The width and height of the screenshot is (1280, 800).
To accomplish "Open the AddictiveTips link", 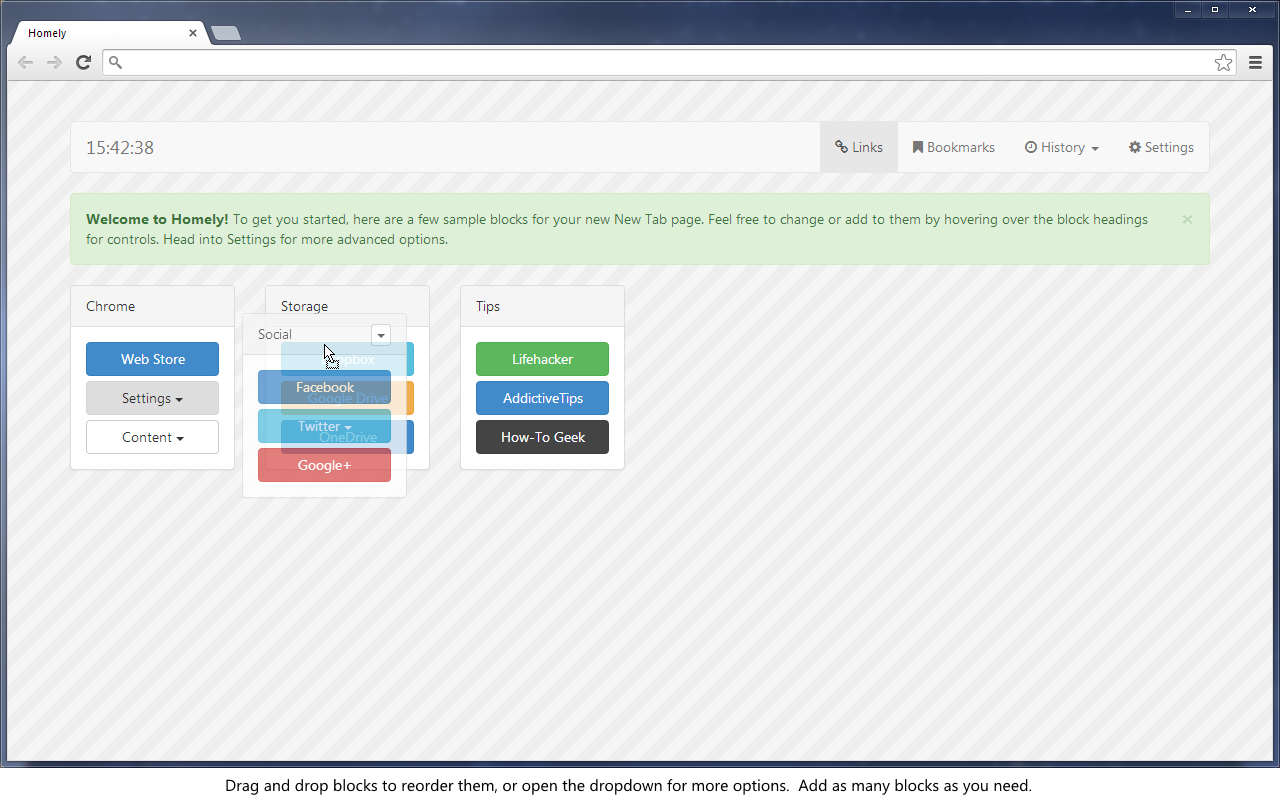I will click(x=542, y=398).
